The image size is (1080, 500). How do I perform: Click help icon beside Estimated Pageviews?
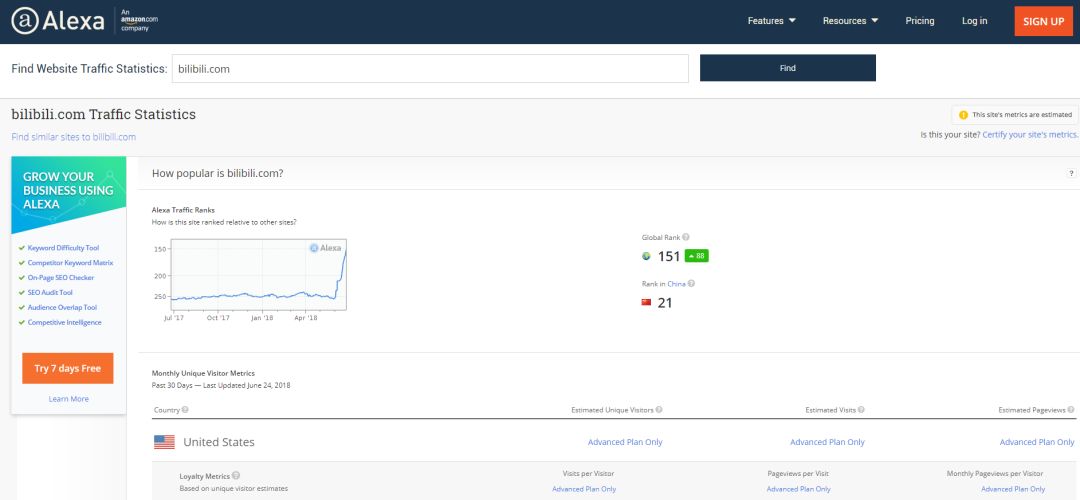pyautogui.click(x=1071, y=410)
